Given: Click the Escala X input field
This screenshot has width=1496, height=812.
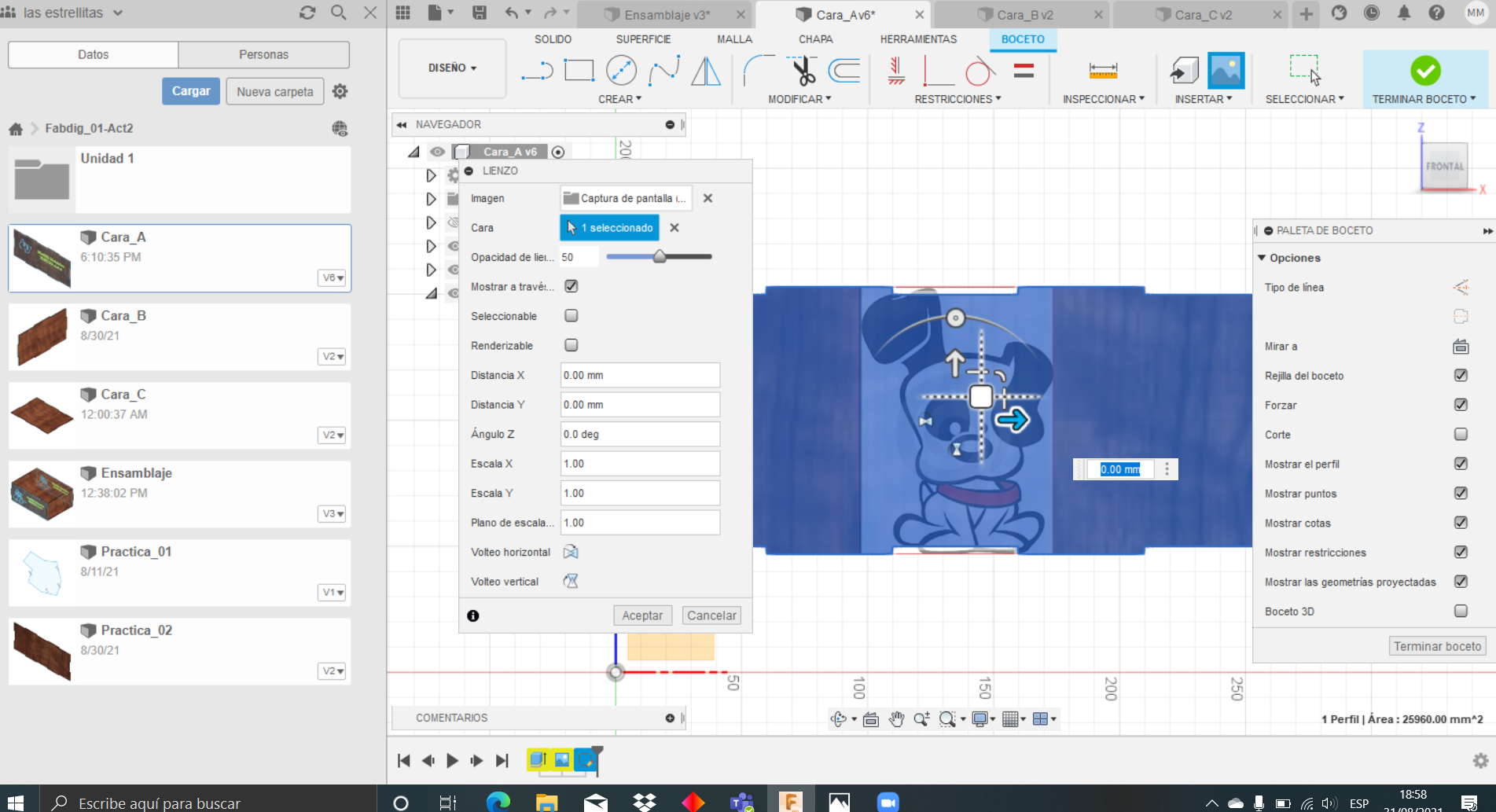Looking at the screenshot, I should (x=640, y=464).
